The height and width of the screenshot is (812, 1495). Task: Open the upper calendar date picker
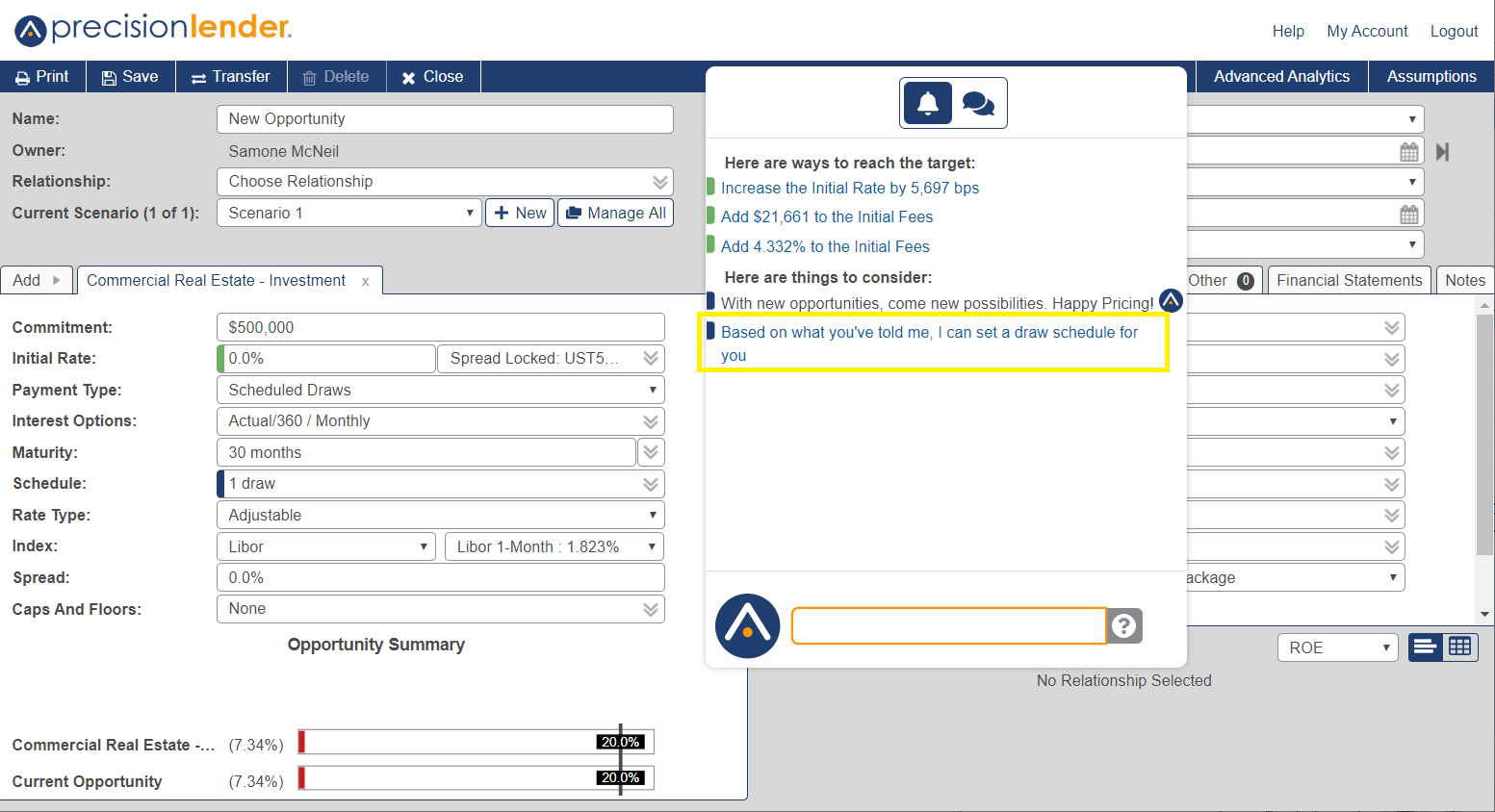tap(1409, 152)
